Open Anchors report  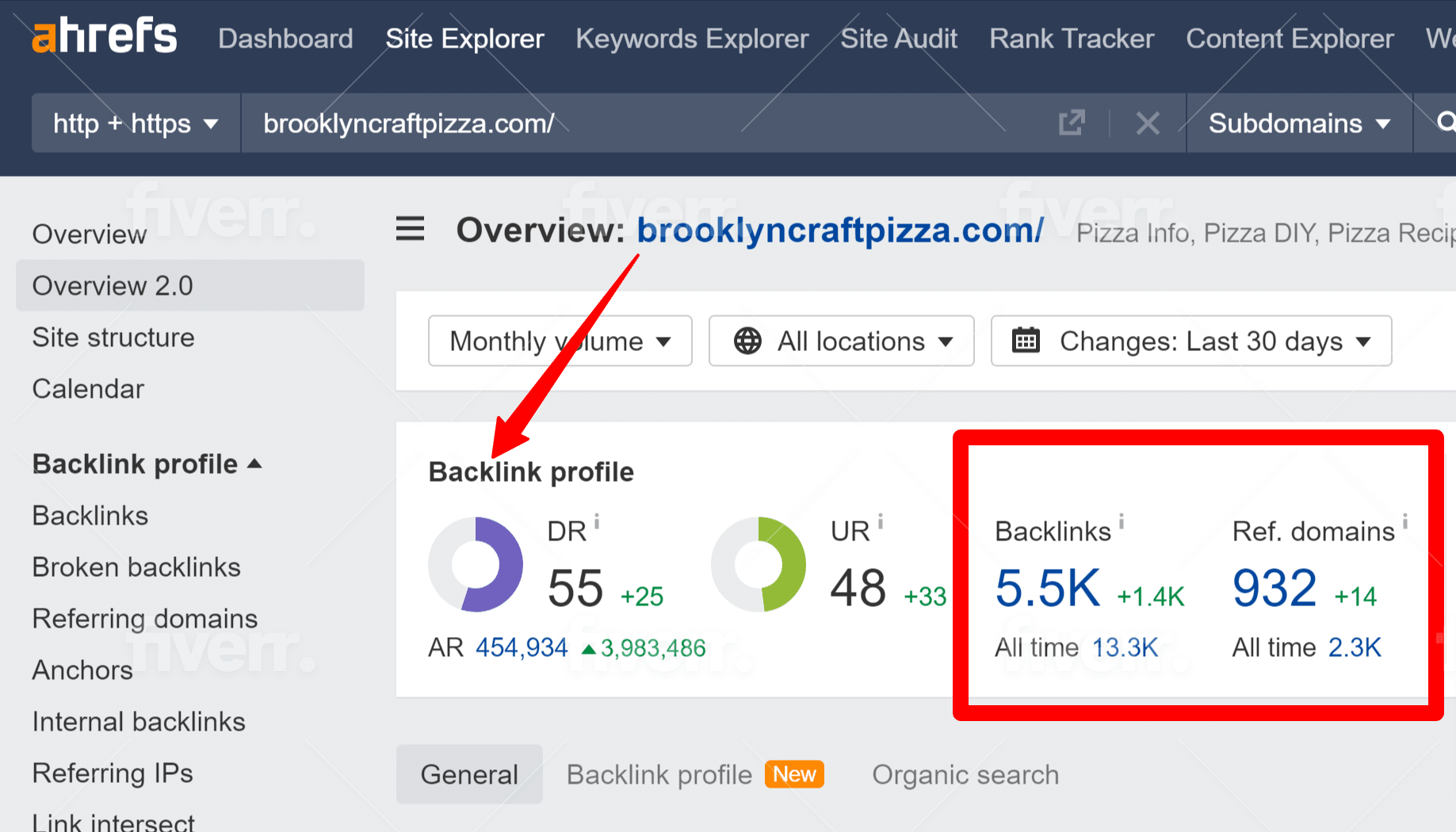click(82, 670)
